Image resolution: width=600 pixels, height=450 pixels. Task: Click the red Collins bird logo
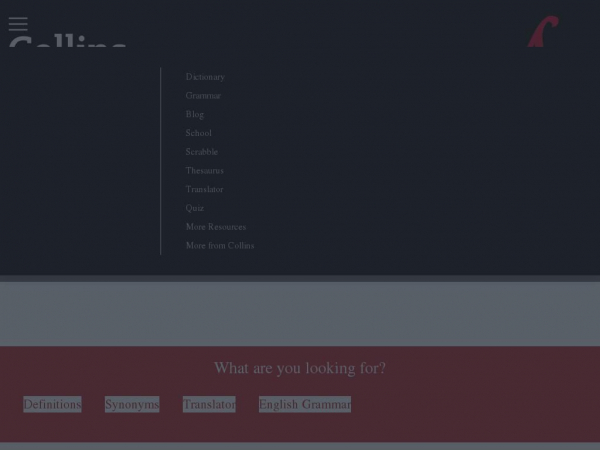(543, 31)
